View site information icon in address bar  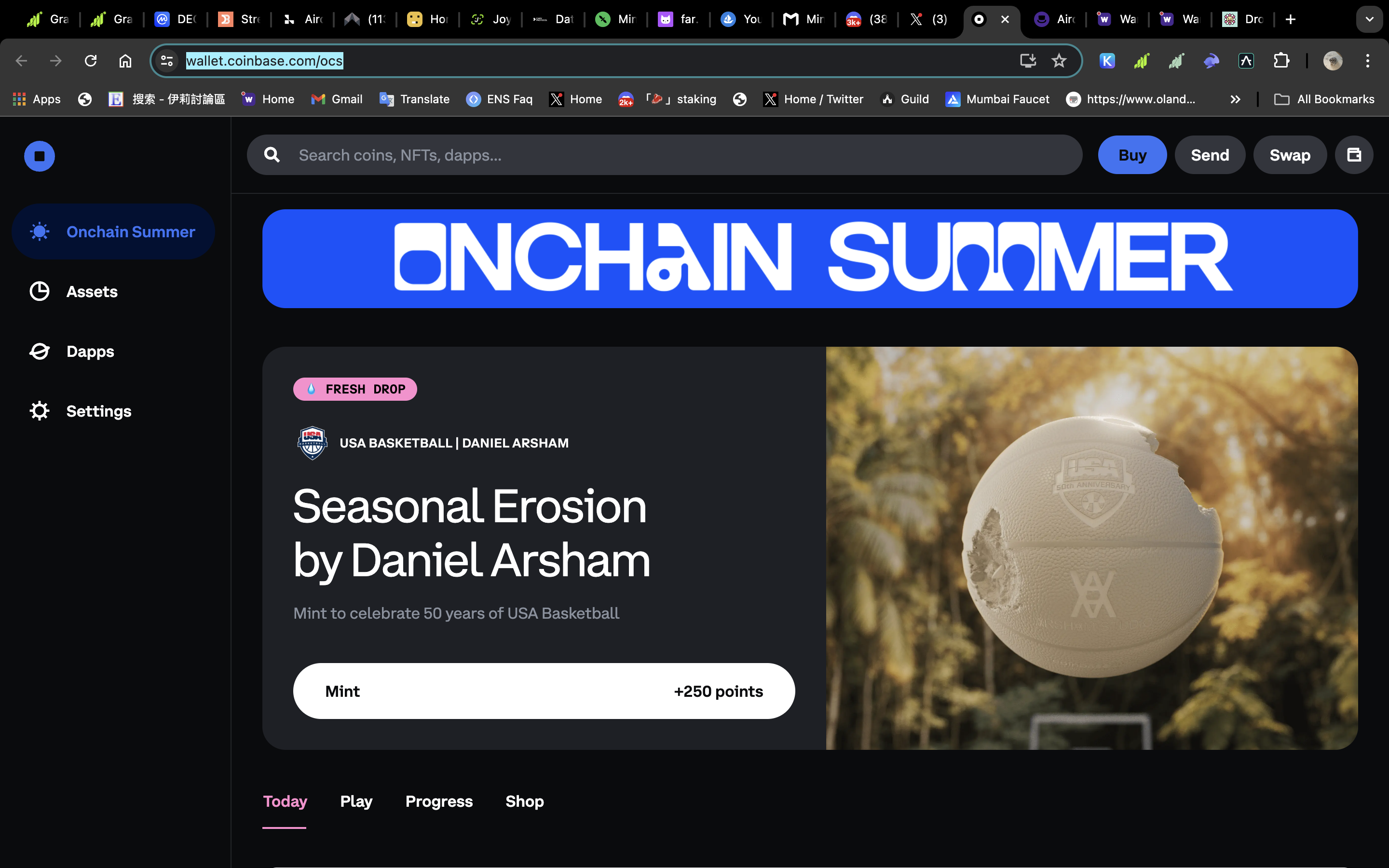(x=167, y=61)
